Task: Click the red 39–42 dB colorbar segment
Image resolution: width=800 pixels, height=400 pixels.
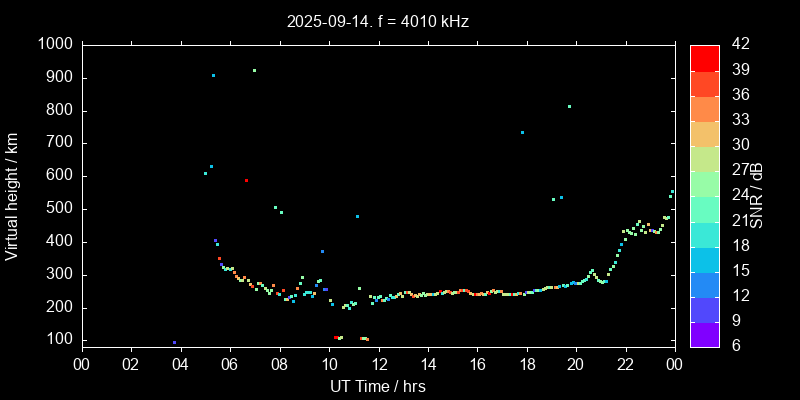Action: click(x=704, y=57)
